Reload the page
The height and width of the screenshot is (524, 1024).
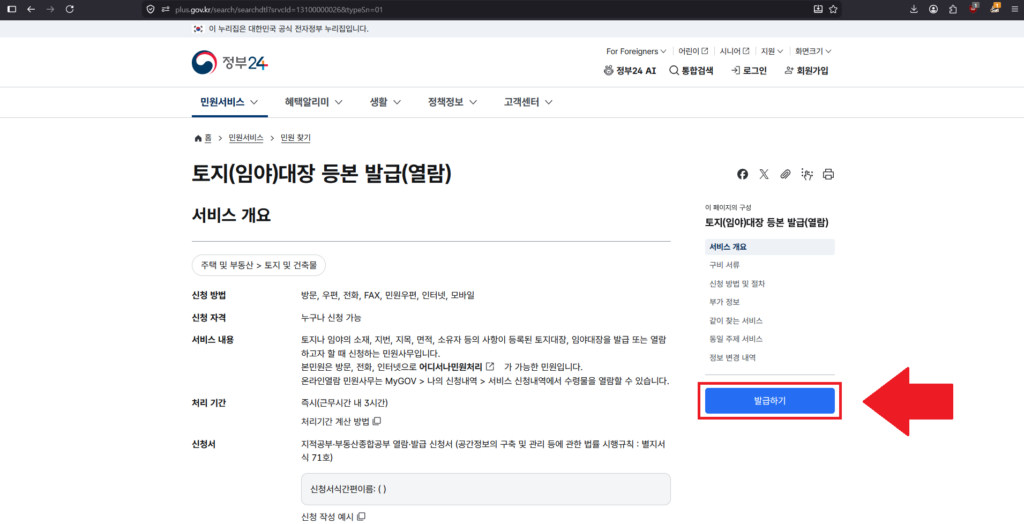(70, 9)
